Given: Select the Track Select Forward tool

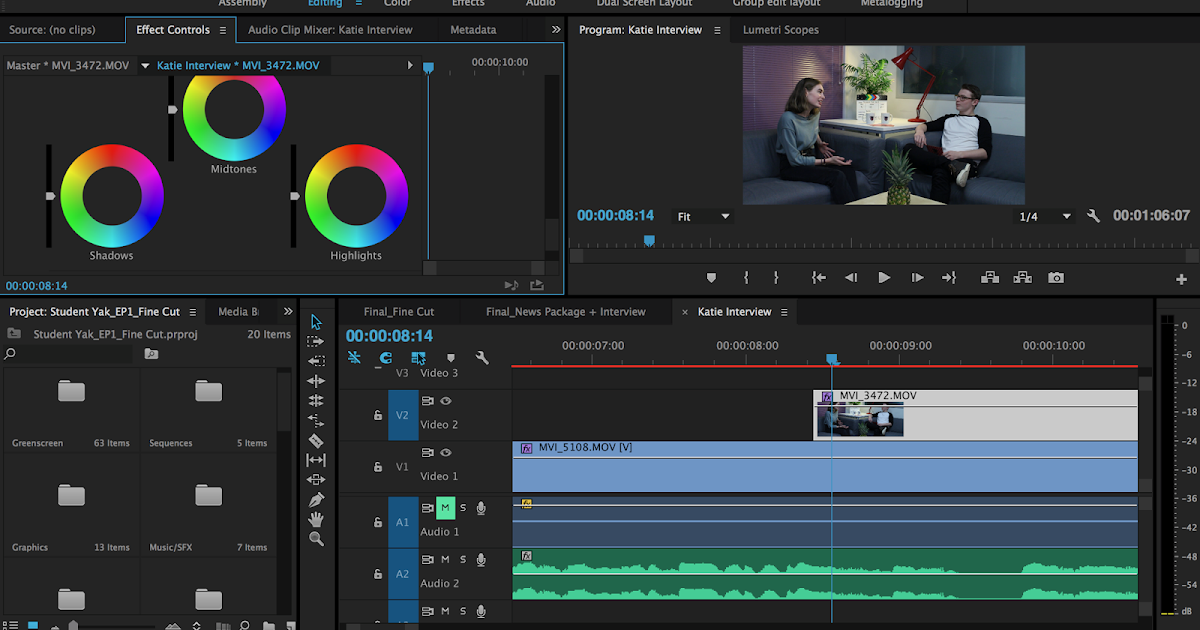Looking at the screenshot, I should [316, 341].
